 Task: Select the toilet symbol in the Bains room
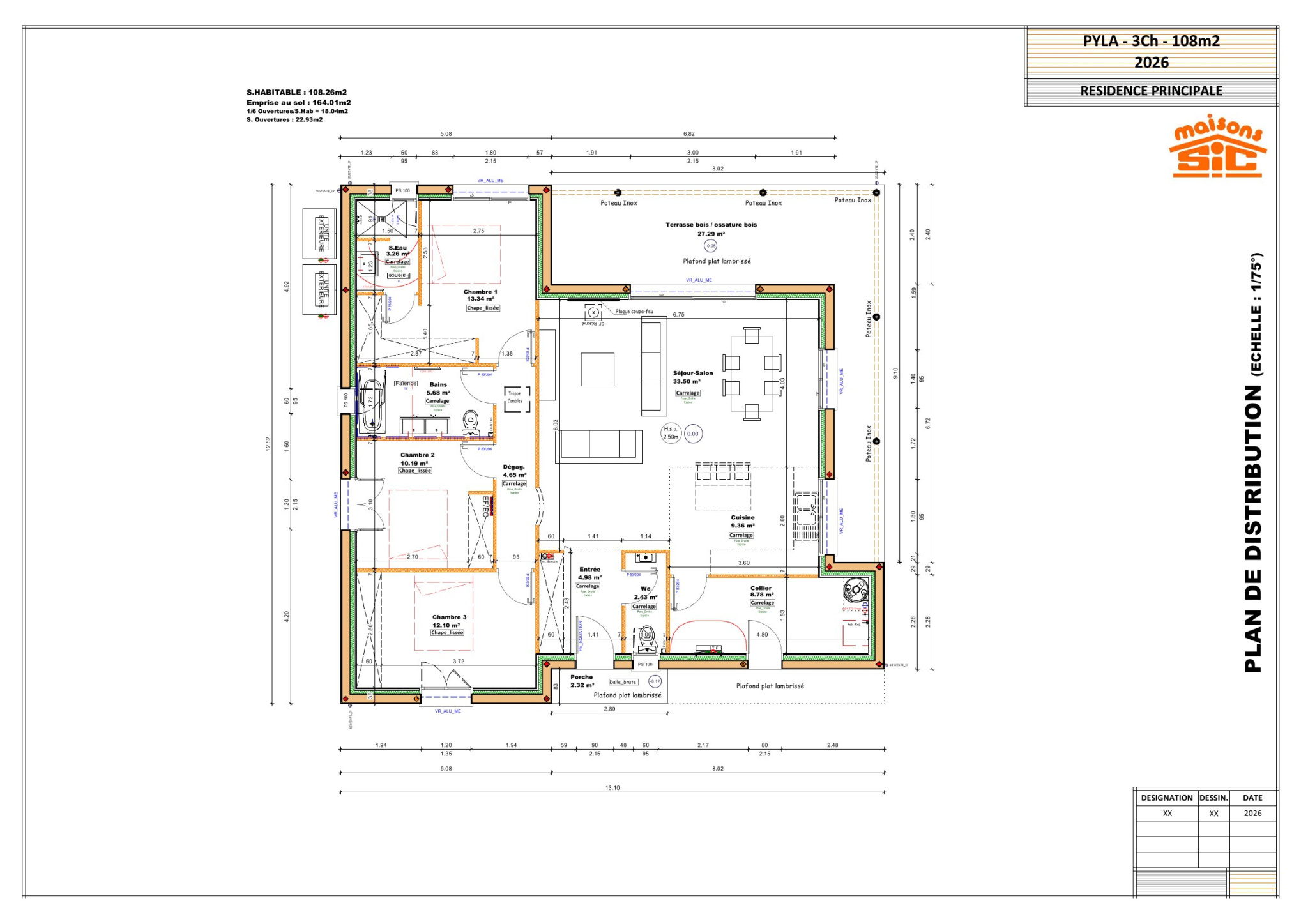[x=471, y=423]
